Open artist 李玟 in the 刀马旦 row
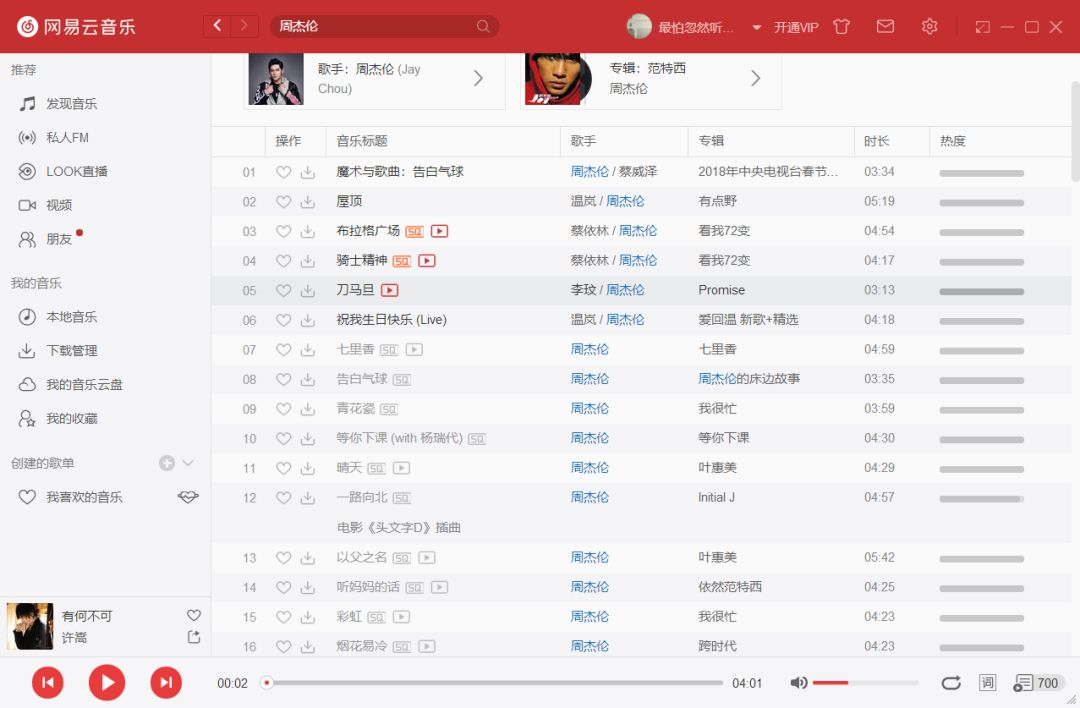Viewport: 1080px width, 708px height. click(583, 290)
